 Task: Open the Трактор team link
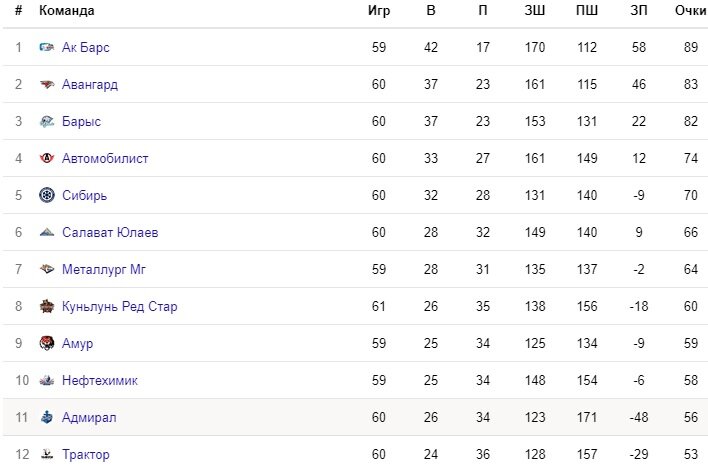point(86,455)
